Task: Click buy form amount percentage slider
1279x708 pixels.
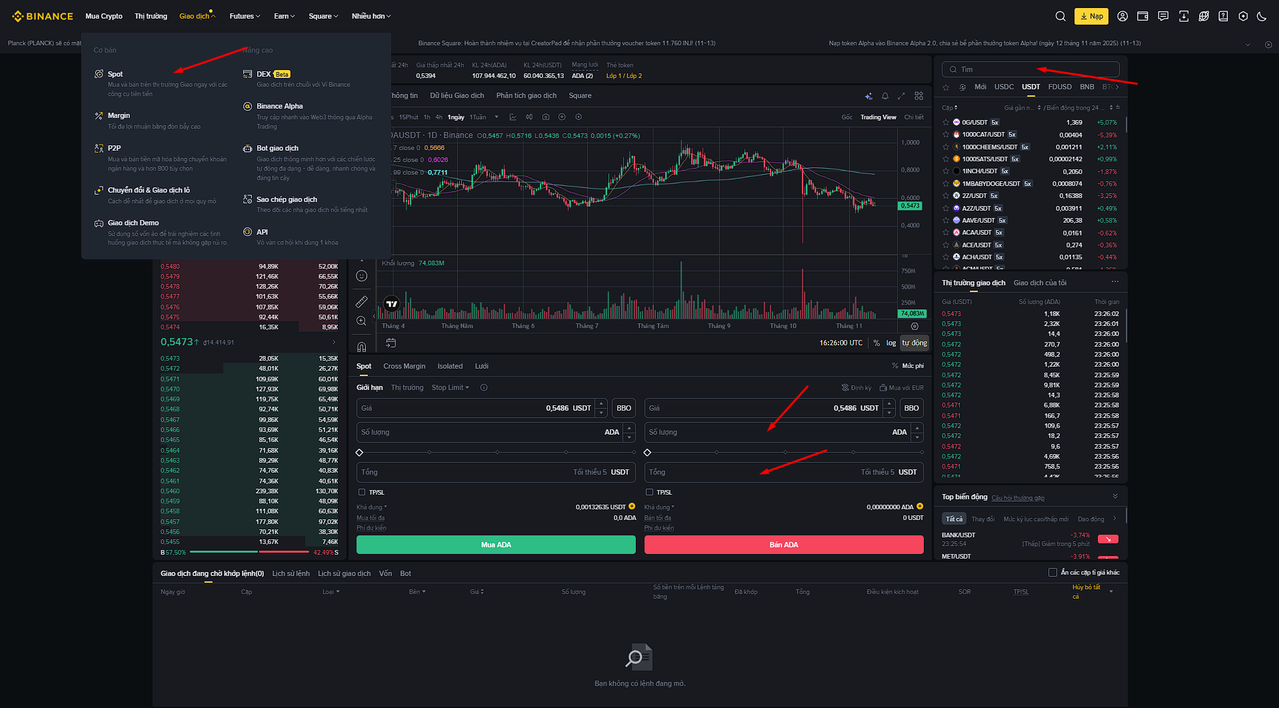Action: [x=496, y=452]
